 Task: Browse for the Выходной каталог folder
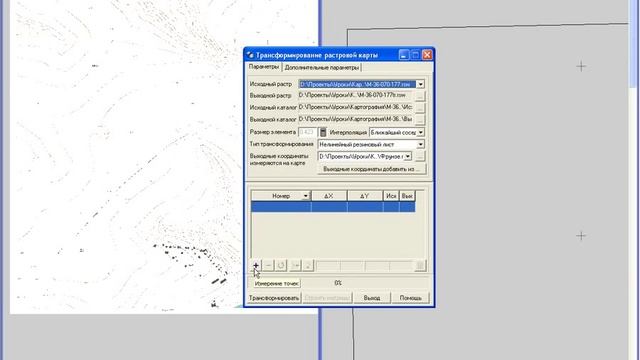(420, 120)
